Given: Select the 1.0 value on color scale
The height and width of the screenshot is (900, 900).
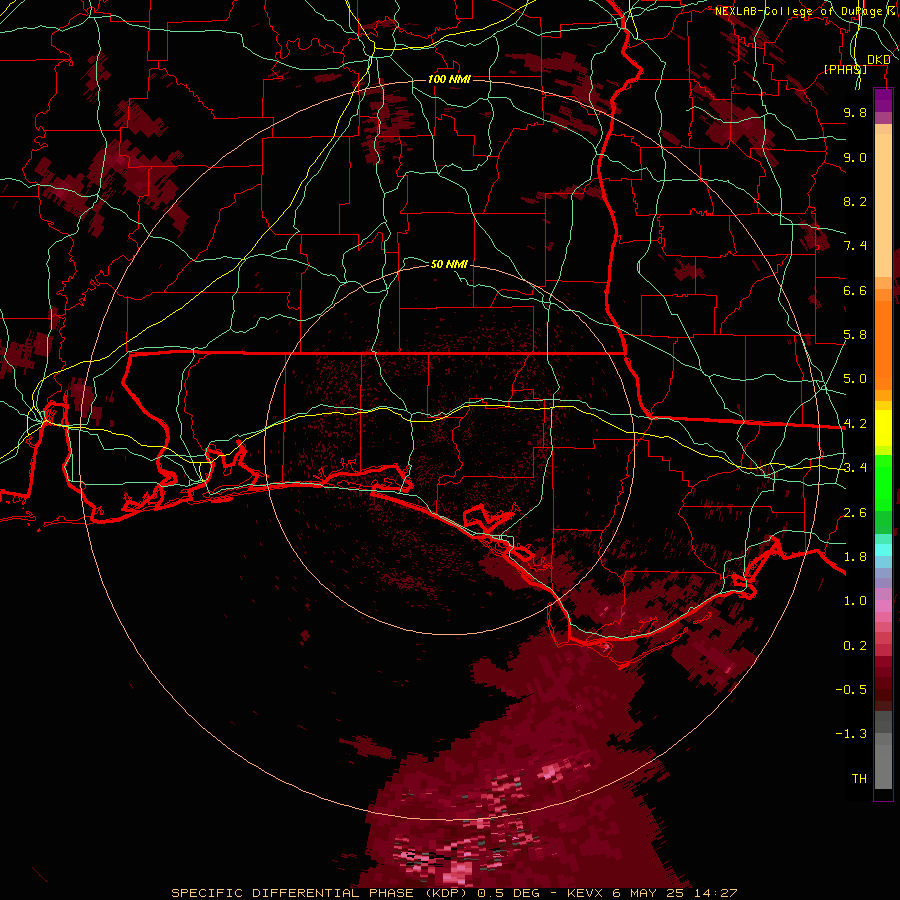Looking at the screenshot, I should click(855, 601).
